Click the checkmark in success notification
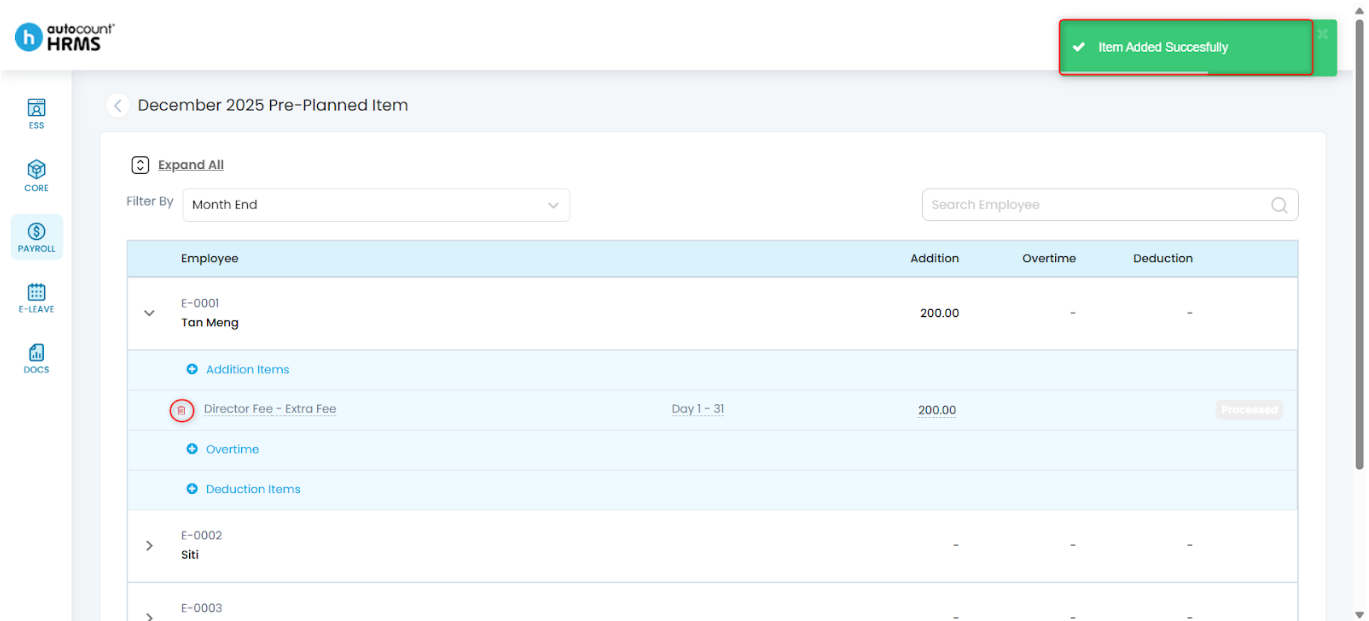1369x621 pixels. point(1078,47)
